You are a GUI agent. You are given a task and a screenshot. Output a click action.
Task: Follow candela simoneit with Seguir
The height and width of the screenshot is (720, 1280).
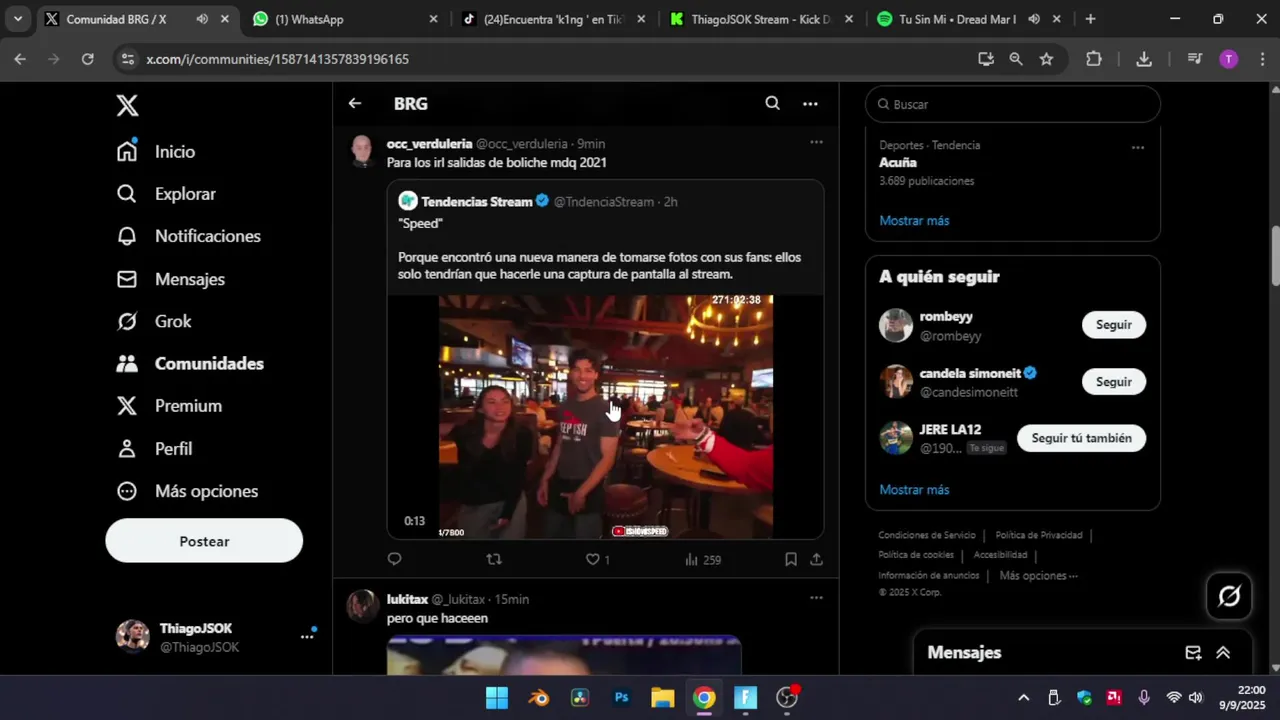point(1113,382)
